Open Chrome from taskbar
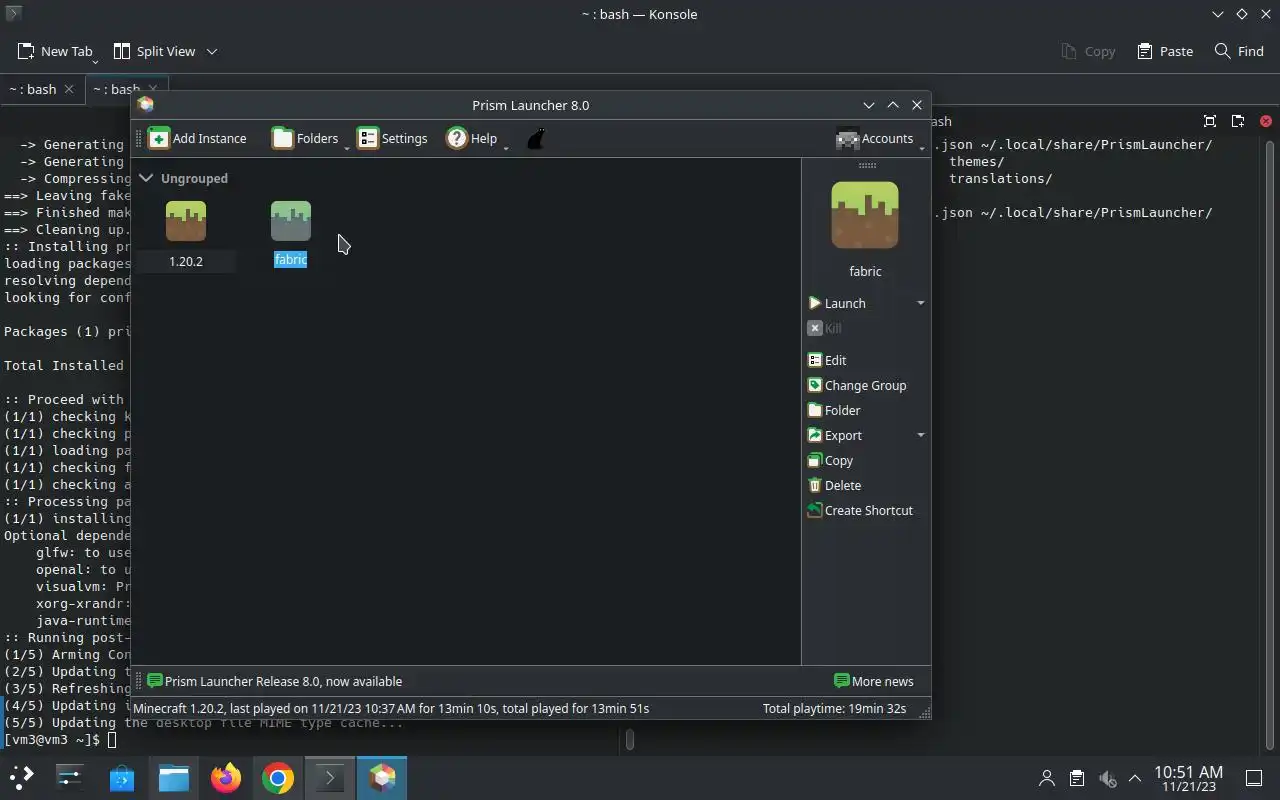This screenshot has height=800, width=1280. (x=278, y=777)
